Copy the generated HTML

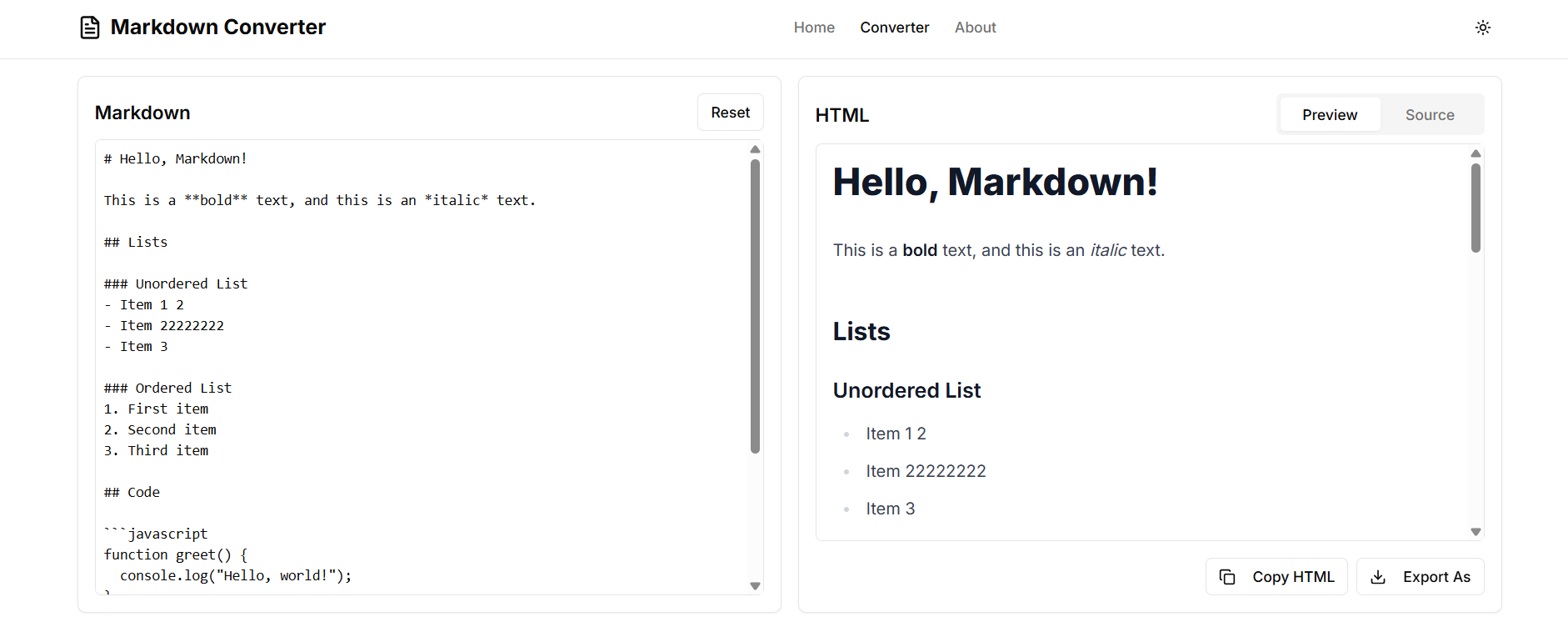click(x=1276, y=577)
